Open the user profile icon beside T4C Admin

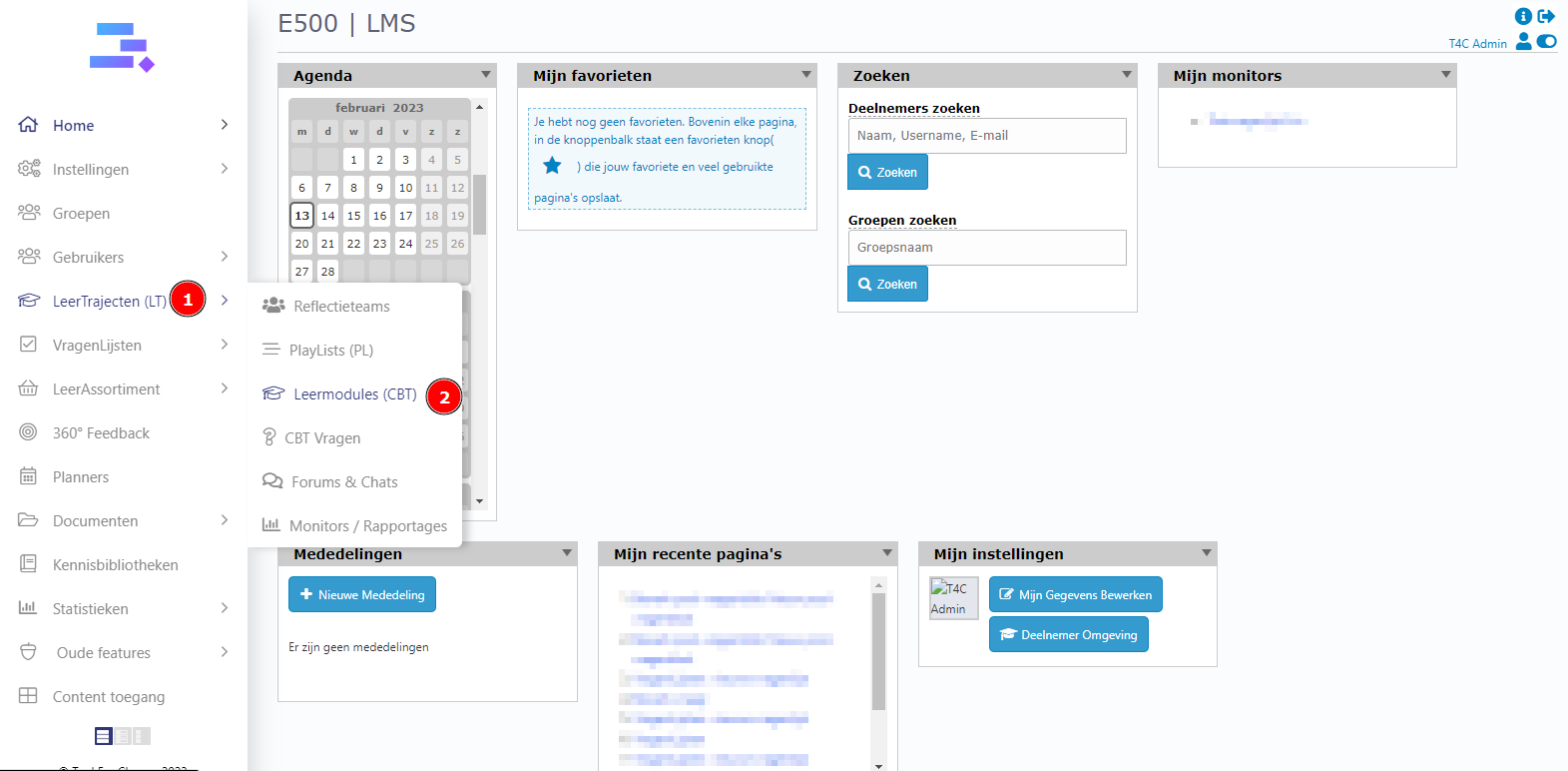point(1523,41)
